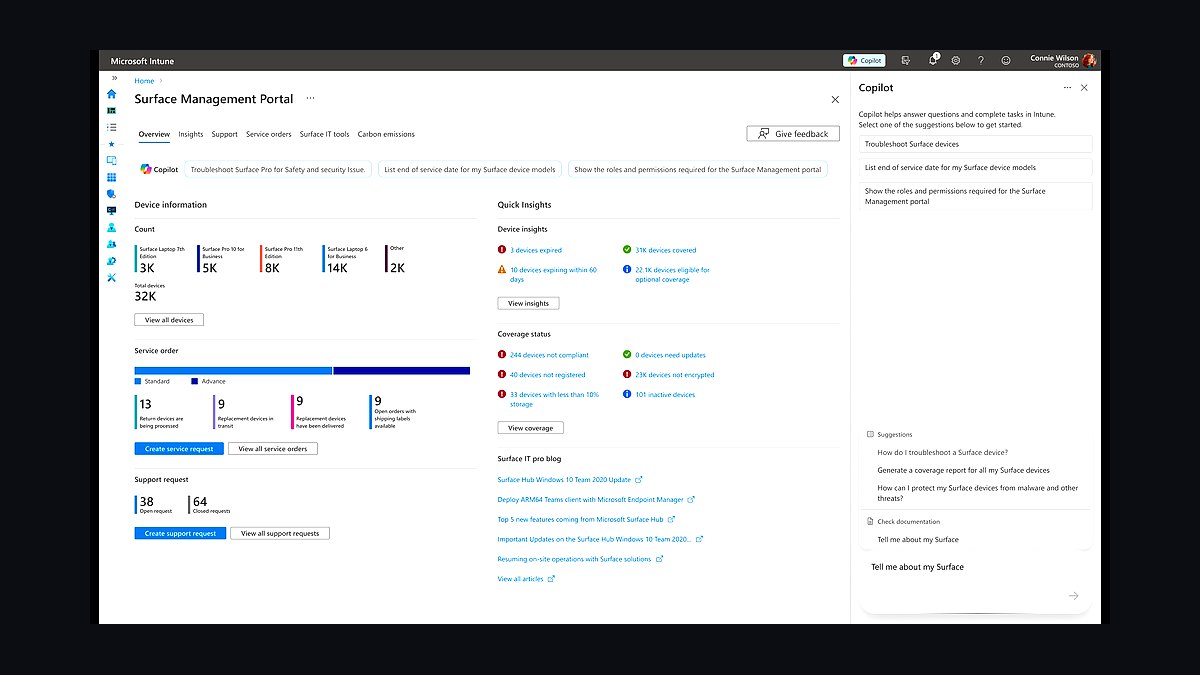Open the All services list icon
Image resolution: width=1200 pixels, height=675 pixels.
pyautogui.click(x=111, y=127)
